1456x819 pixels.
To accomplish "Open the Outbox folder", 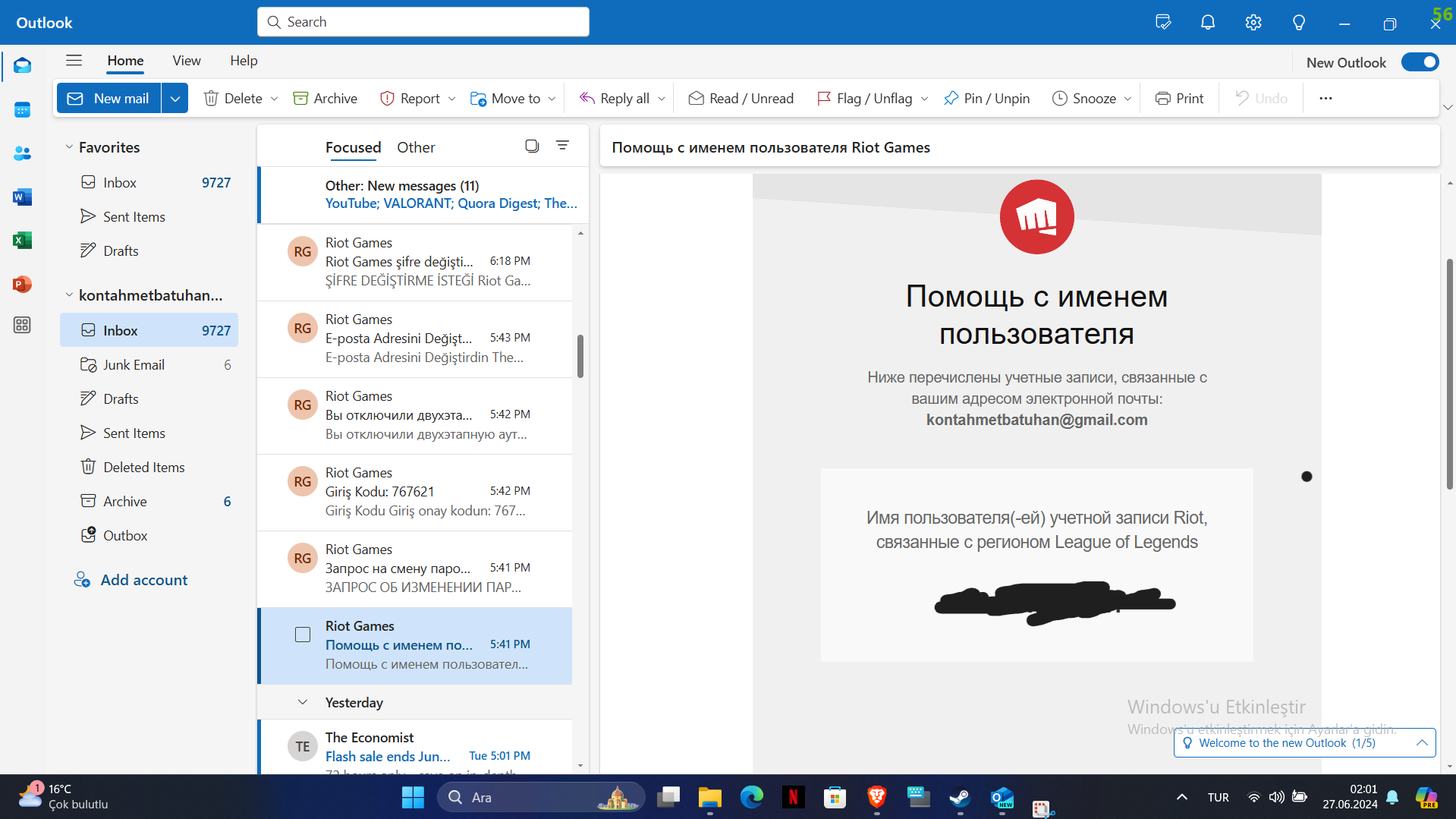I will click(149, 536).
